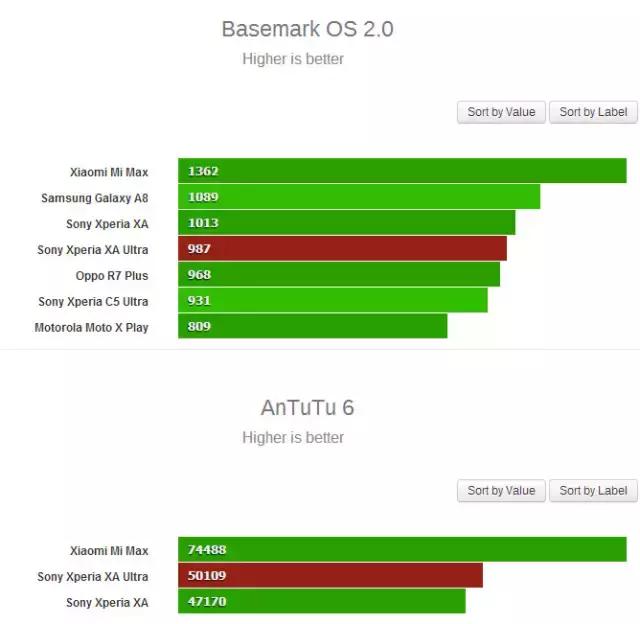
Task: Click the AnTuTu 6 chart title
Action: (x=307, y=407)
